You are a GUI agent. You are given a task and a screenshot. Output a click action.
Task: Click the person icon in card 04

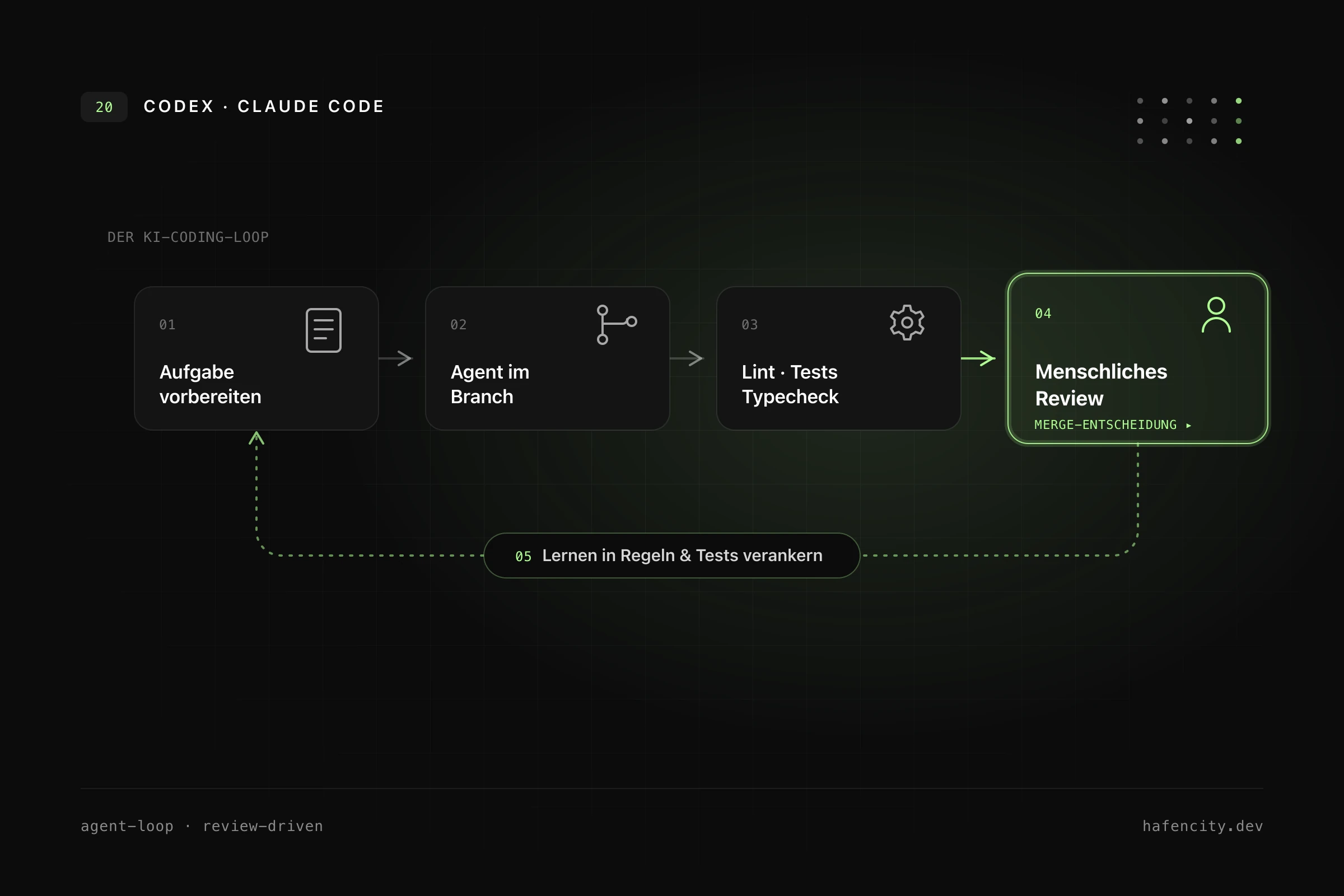[1216, 315]
